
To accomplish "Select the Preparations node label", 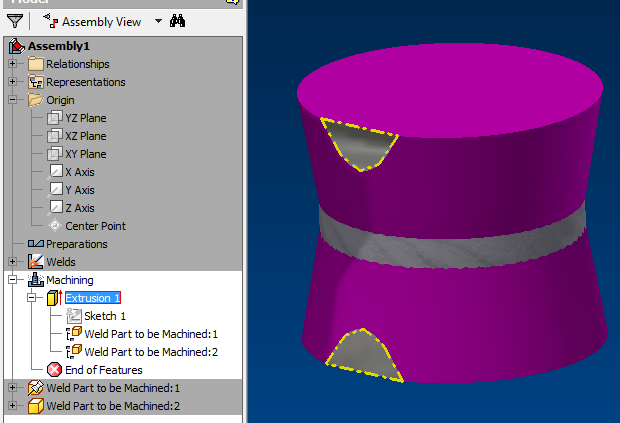I will coord(77,244).
